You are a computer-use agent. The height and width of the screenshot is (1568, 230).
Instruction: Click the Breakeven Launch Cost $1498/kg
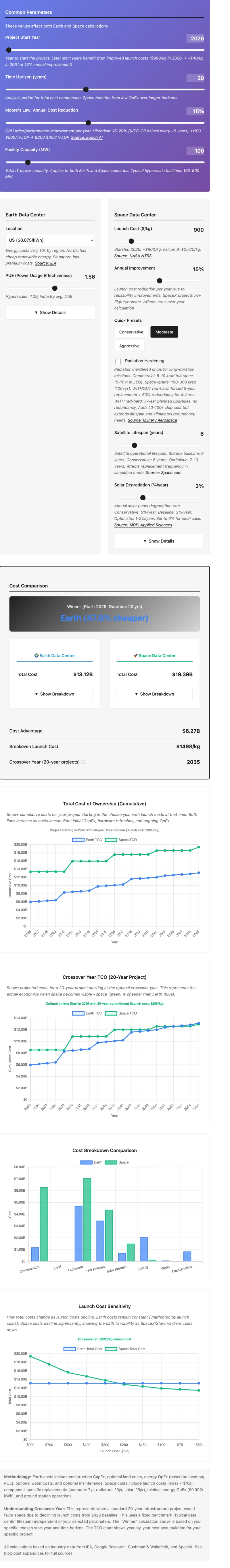[188, 747]
